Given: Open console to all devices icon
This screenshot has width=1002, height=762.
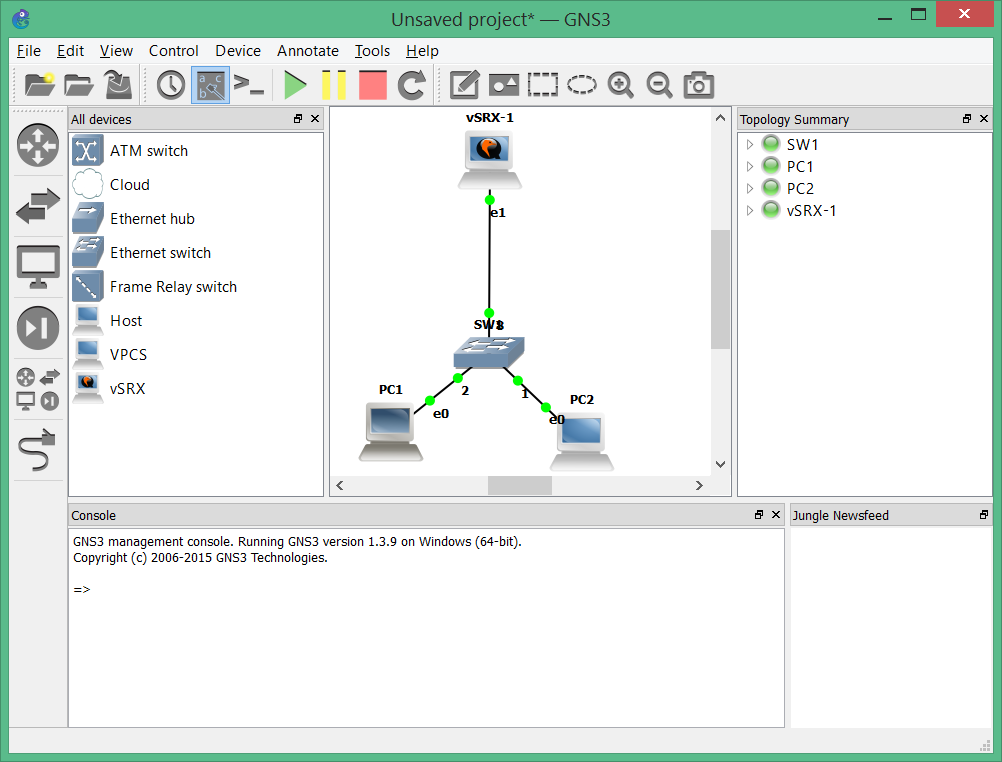Looking at the screenshot, I should click(x=249, y=84).
